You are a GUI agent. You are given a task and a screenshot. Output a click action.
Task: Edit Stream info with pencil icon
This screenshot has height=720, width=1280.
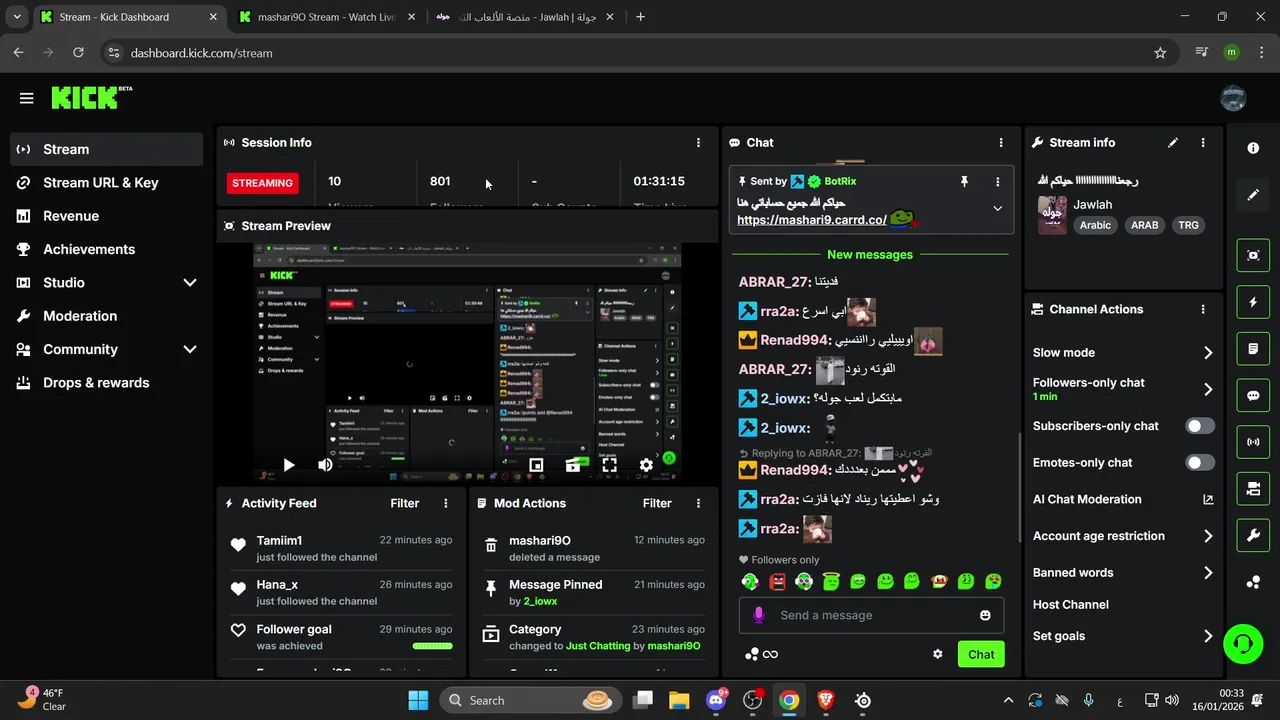click(x=1173, y=143)
